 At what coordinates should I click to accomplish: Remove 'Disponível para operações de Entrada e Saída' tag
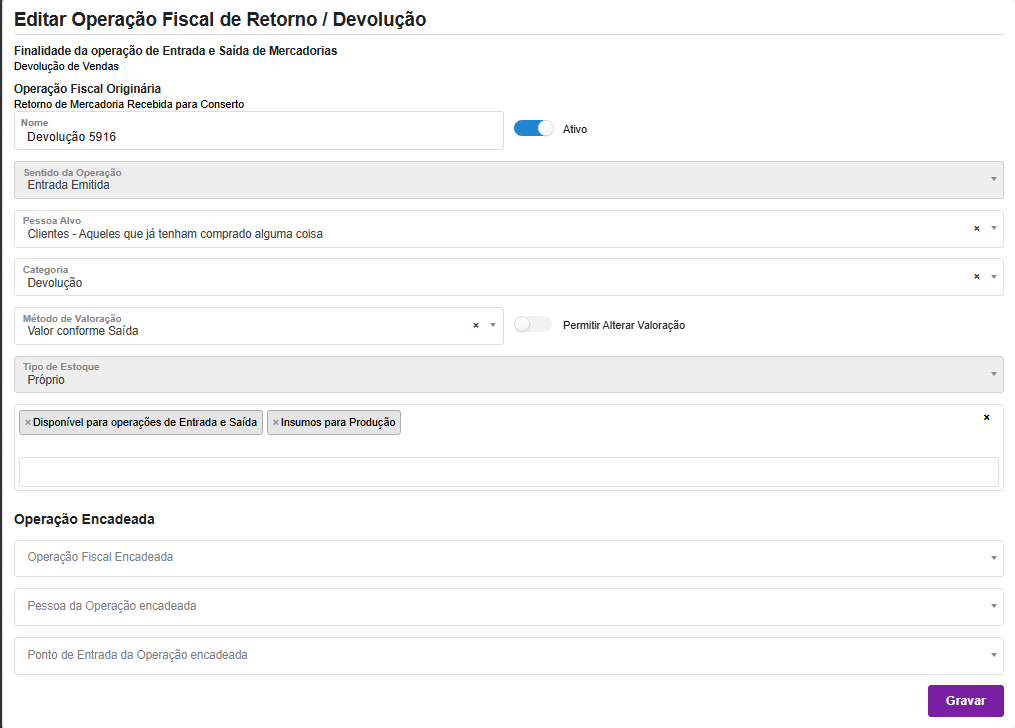(x=28, y=423)
